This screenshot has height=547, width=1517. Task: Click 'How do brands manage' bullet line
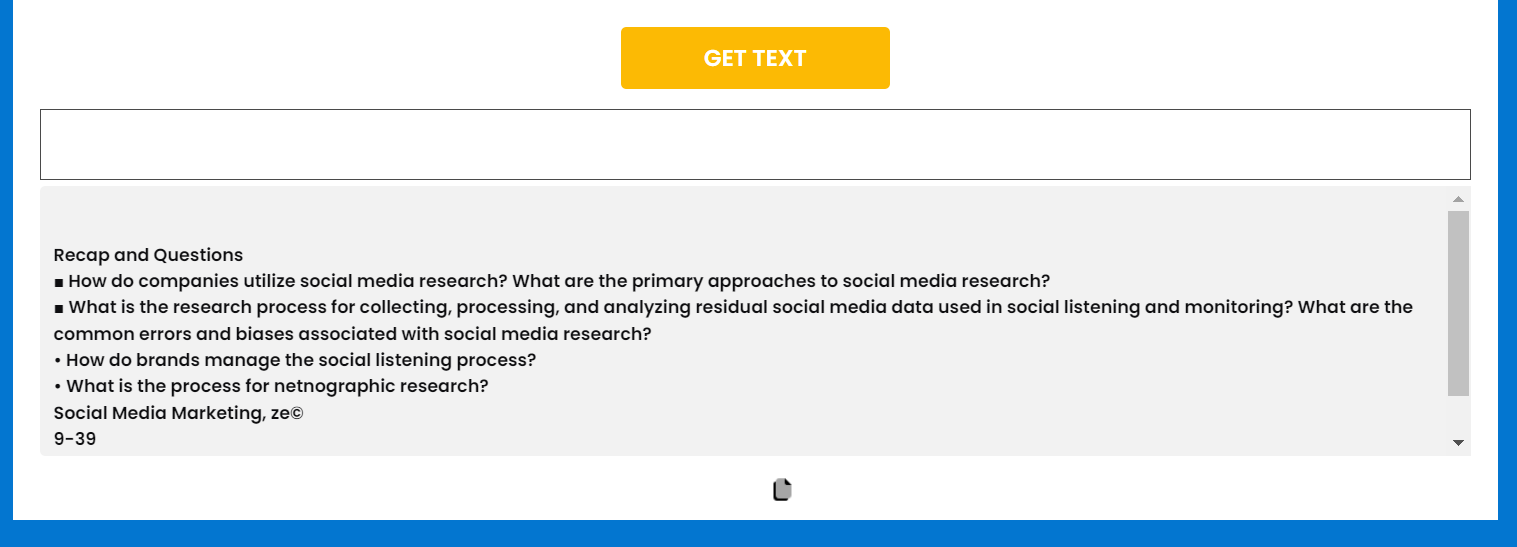point(295,360)
